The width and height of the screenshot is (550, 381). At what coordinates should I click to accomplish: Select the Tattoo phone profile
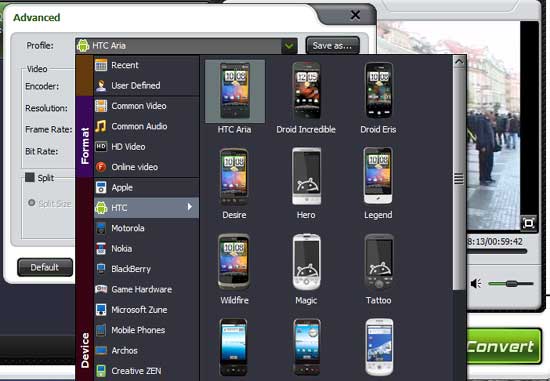tap(378, 268)
